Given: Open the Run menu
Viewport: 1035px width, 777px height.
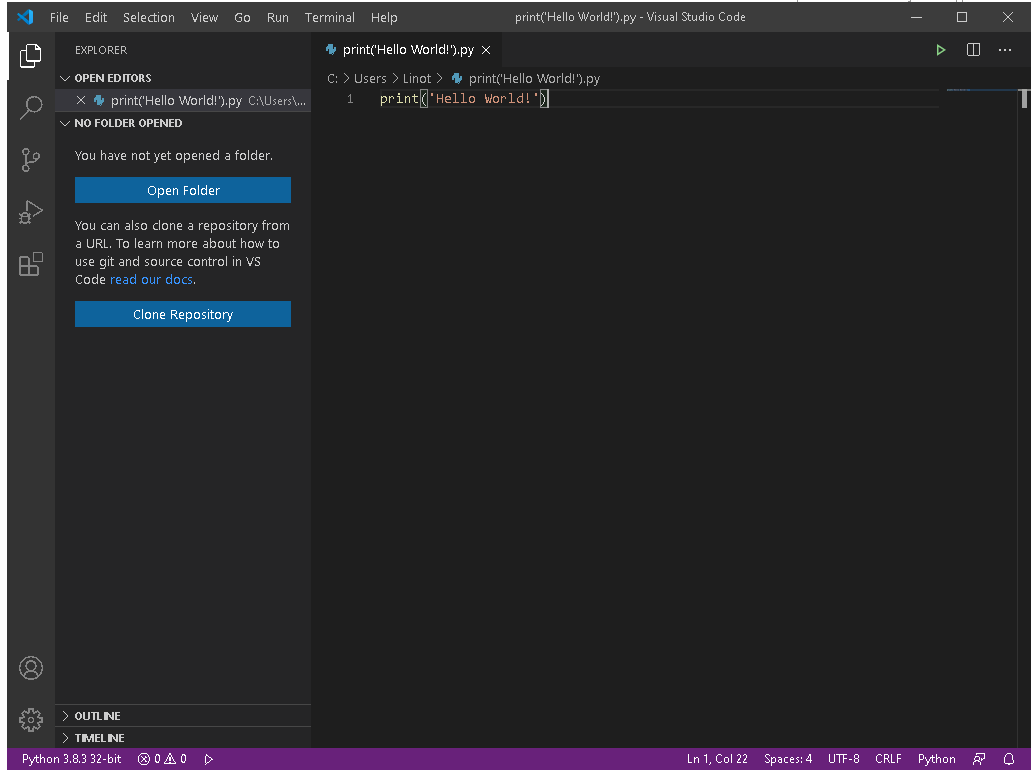Looking at the screenshot, I should point(278,18).
